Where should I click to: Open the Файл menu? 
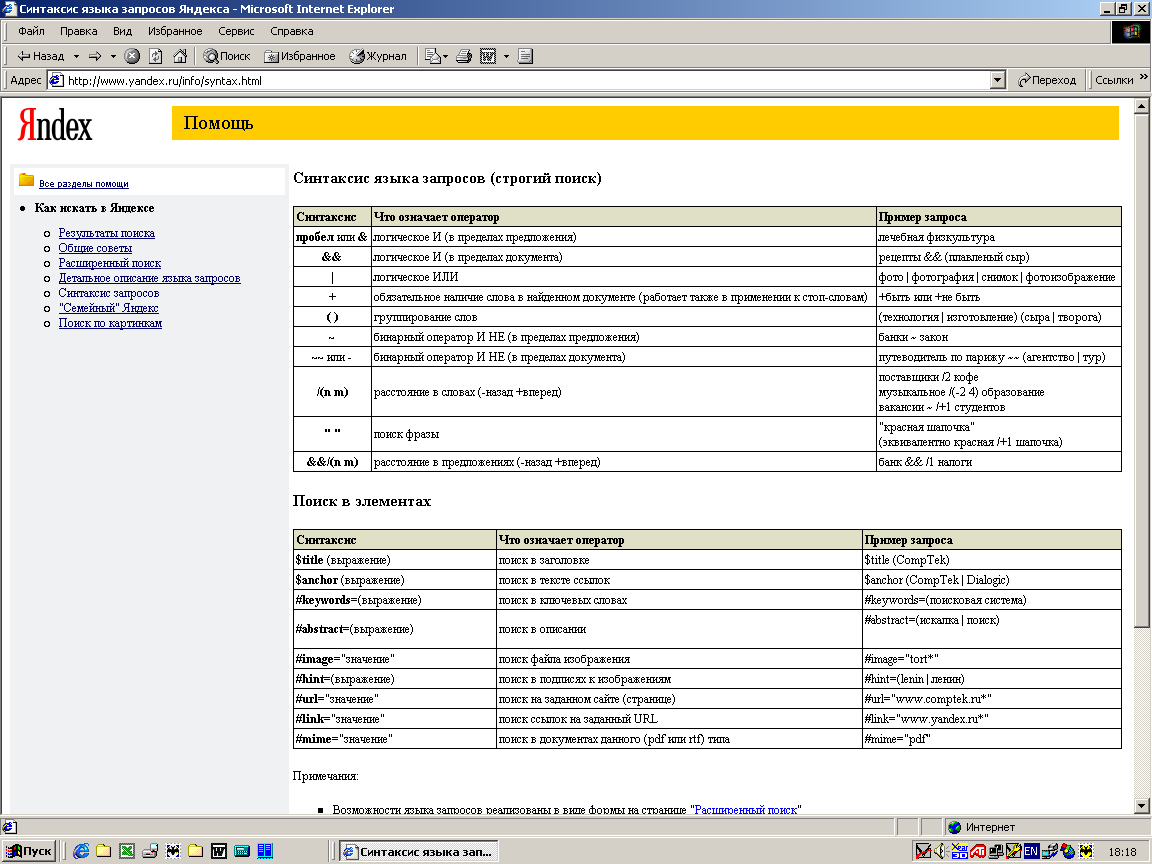(32, 31)
